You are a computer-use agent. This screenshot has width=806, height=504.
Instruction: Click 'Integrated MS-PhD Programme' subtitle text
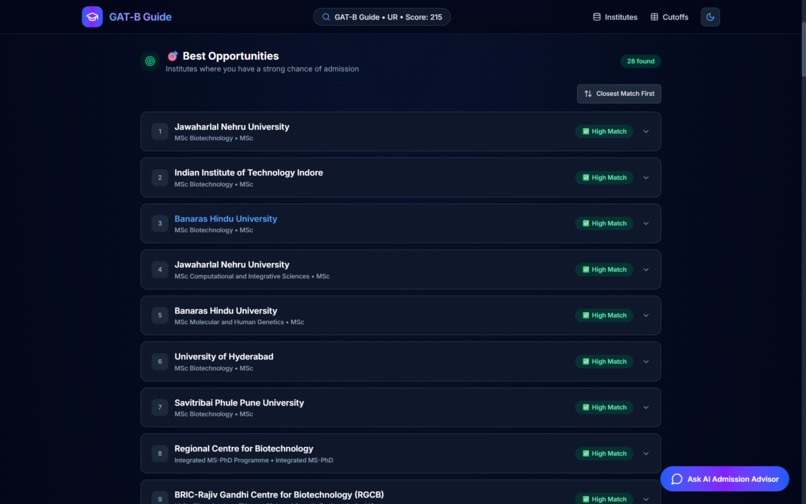point(222,460)
